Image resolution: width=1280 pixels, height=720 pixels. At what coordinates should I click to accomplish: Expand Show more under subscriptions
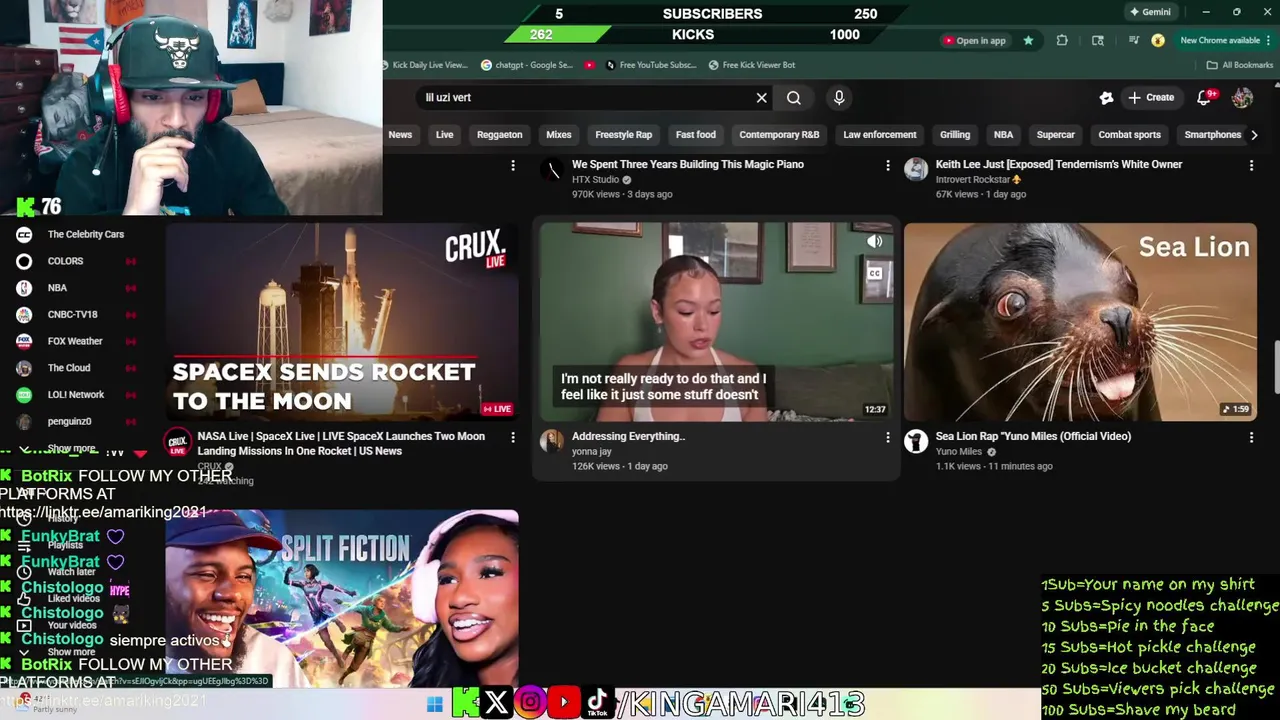(71, 449)
